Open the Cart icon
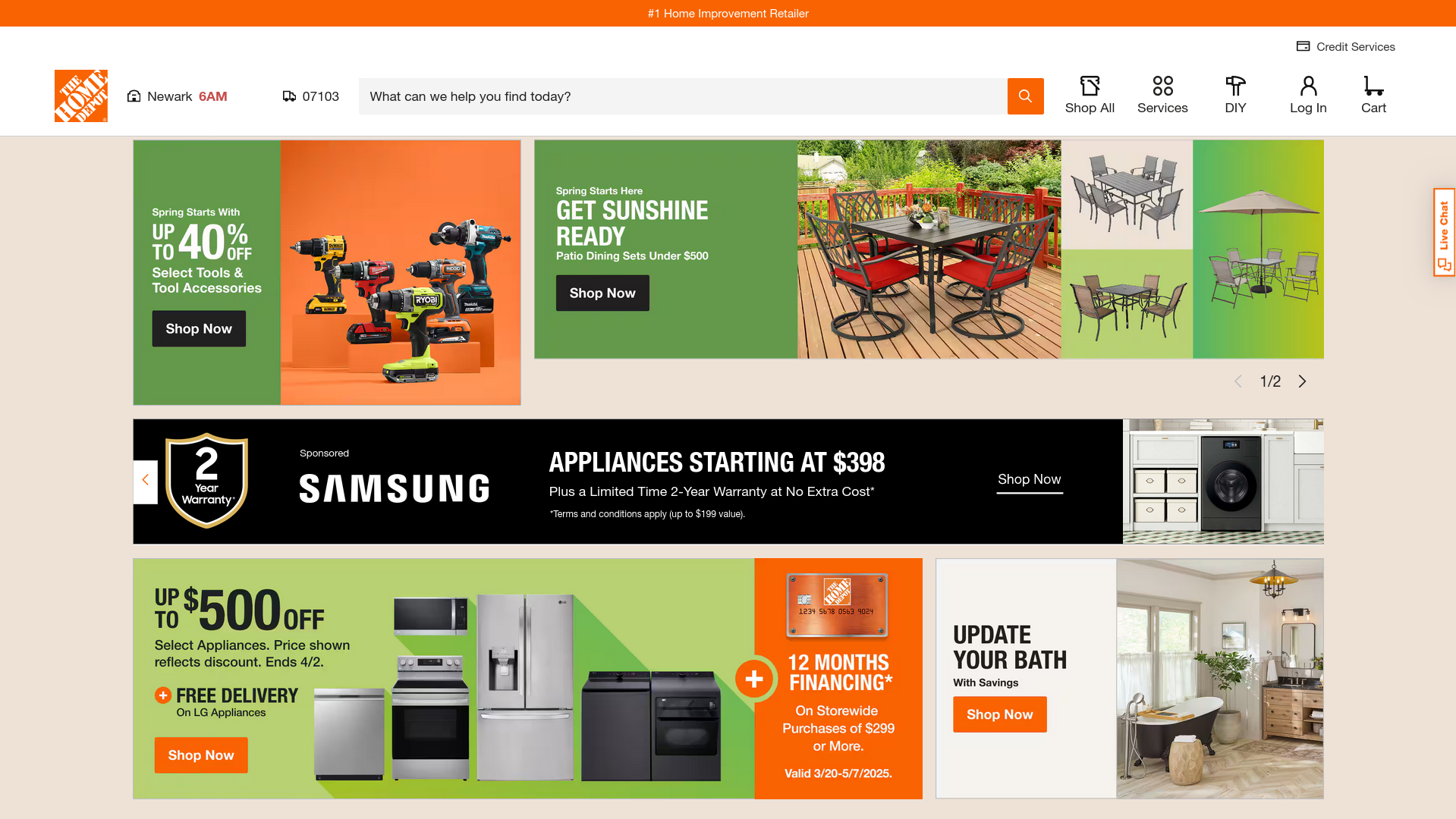This screenshot has height=819, width=1456. coord(1373,86)
